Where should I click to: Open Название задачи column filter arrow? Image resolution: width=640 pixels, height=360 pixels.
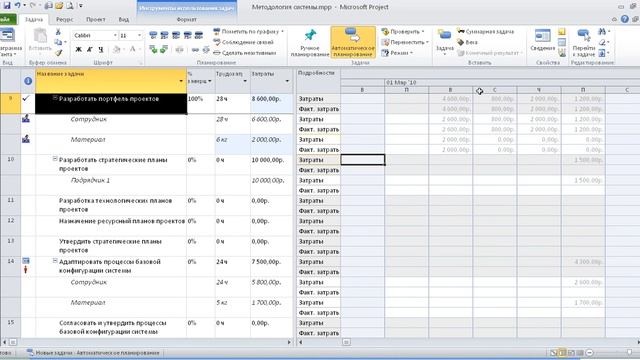coord(181,81)
